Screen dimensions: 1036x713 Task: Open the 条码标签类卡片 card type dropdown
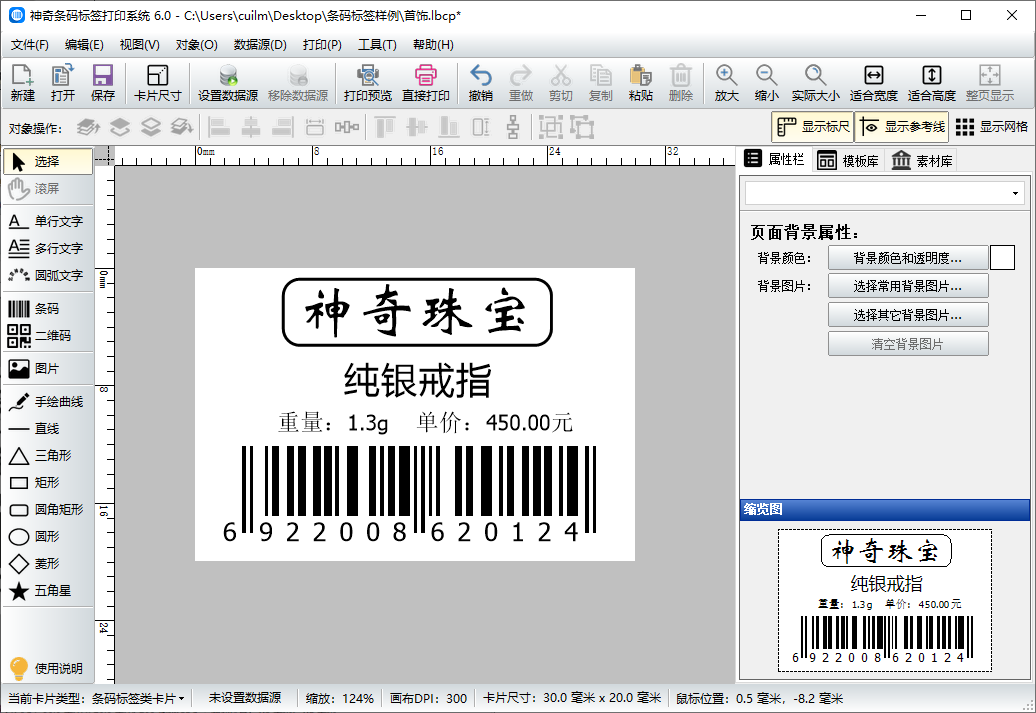pos(138,698)
